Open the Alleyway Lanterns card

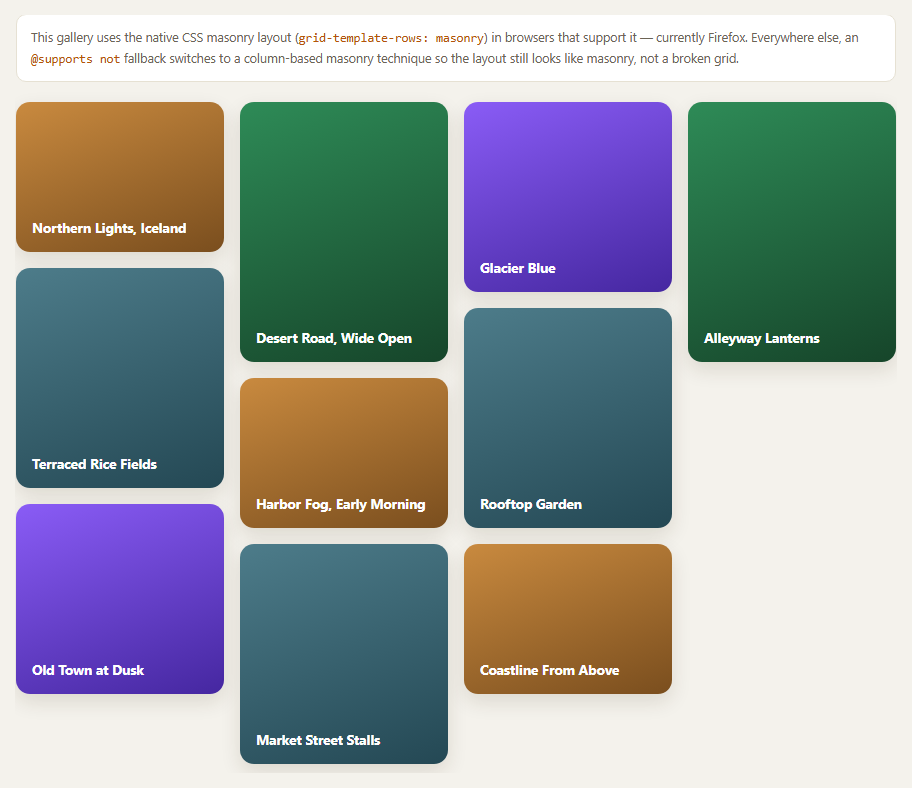pyautogui.click(x=792, y=232)
